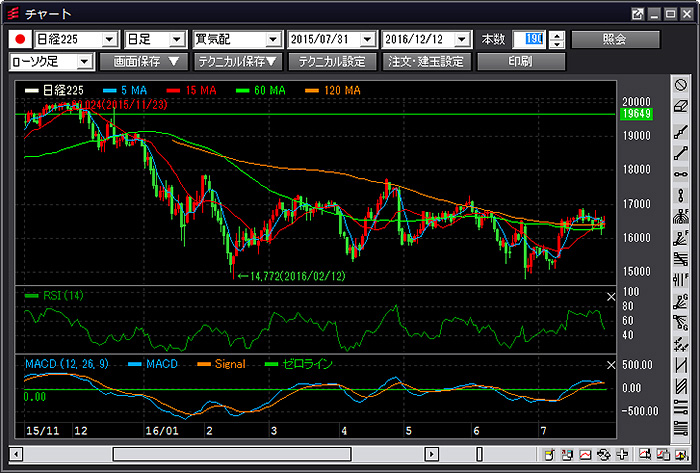700x473 pixels.
Task: Open 注文・建玉設定 settings
Action: (x=426, y=62)
